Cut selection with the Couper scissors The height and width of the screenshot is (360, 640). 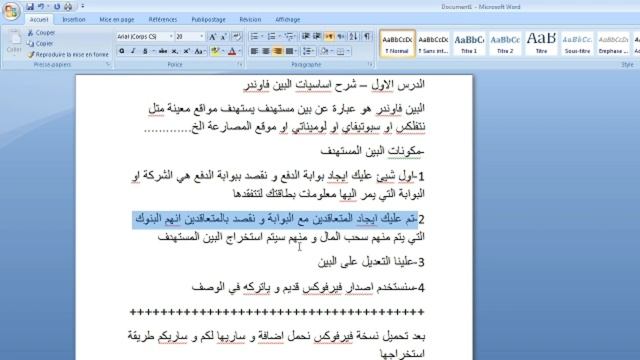[41, 33]
